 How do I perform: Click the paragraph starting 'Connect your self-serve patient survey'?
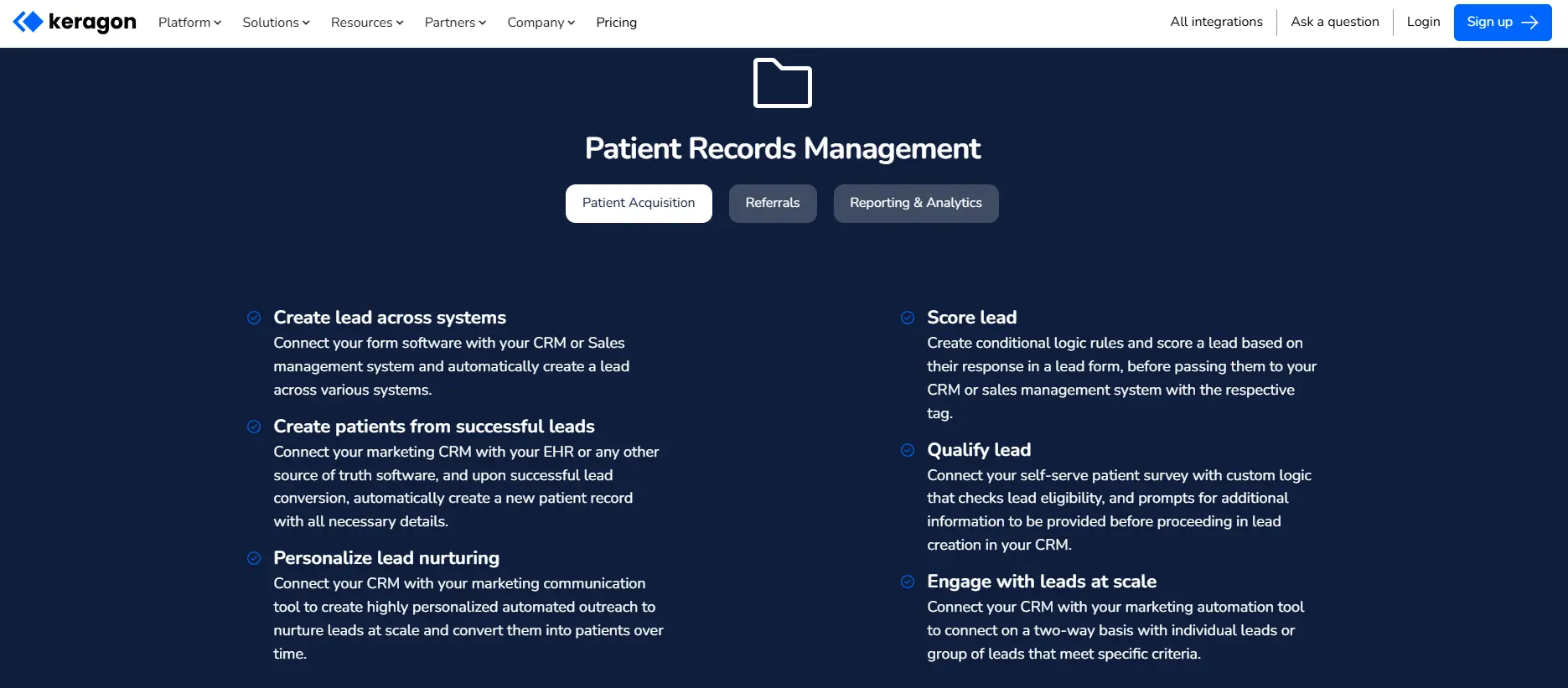1120,510
